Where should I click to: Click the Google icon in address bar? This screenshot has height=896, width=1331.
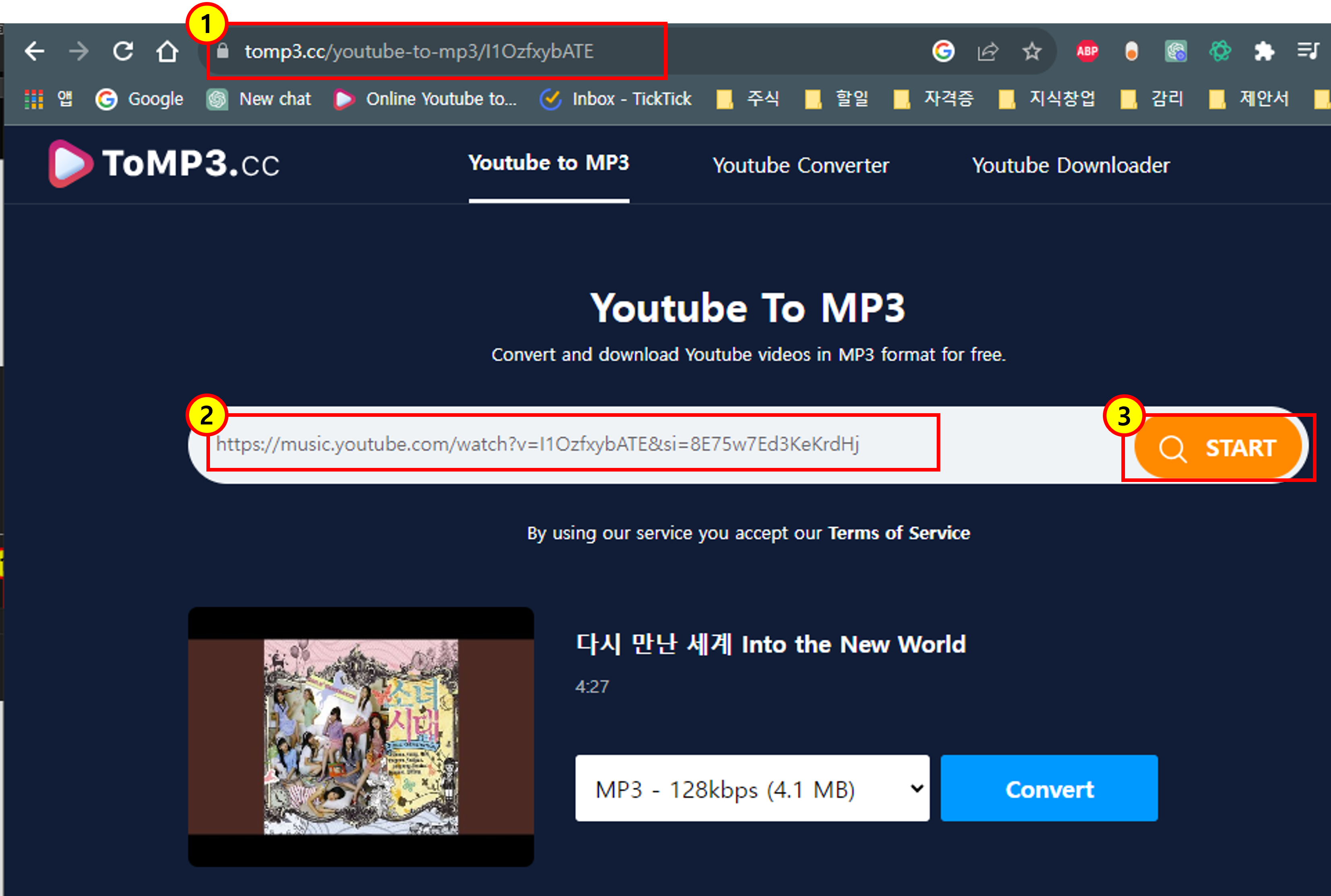[x=943, y=51]
